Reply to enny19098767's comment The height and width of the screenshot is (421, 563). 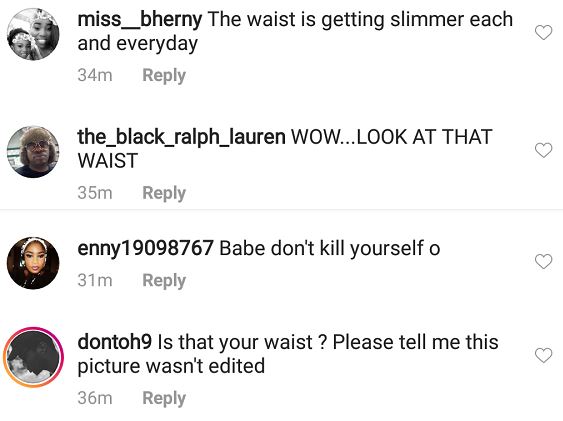click(x=164, y=280)
